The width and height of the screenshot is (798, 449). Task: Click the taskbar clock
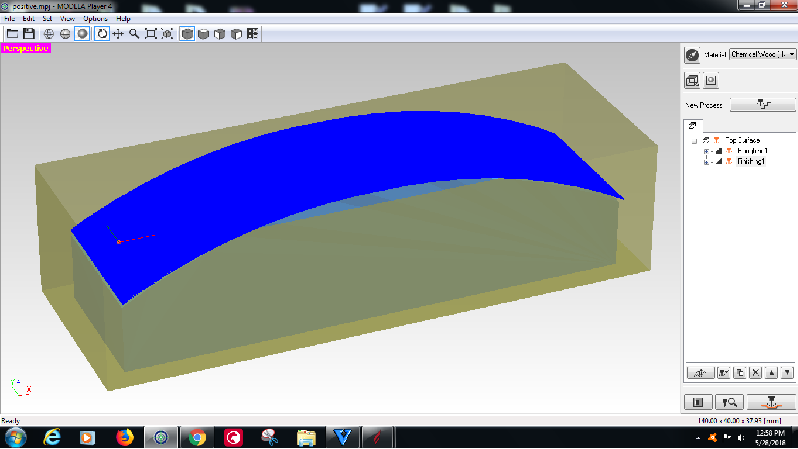(x=770, y=438)
